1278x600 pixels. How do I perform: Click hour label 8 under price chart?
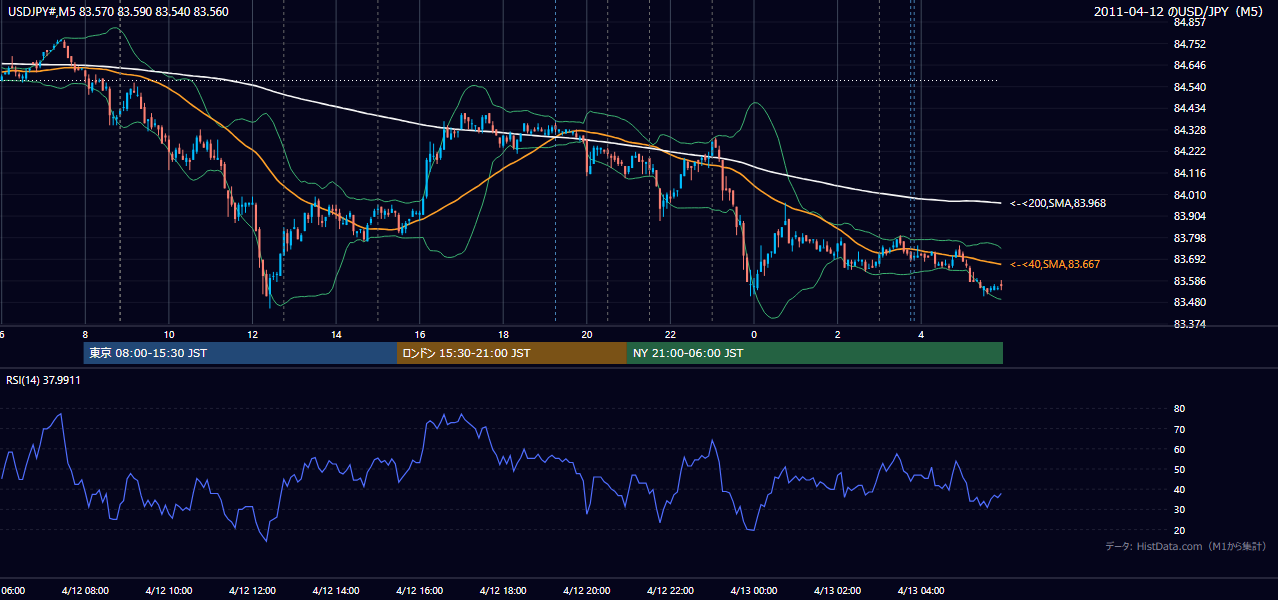[x=85, y=335]
